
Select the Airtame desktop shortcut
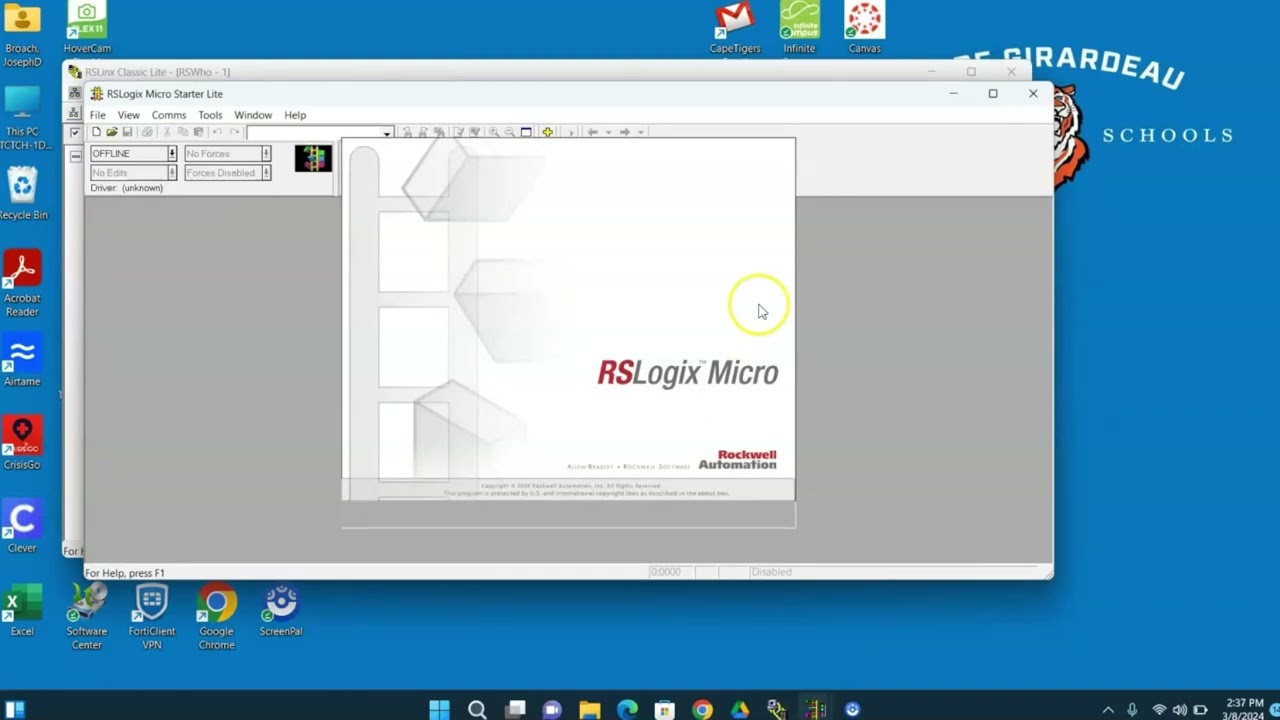point(22,360)
